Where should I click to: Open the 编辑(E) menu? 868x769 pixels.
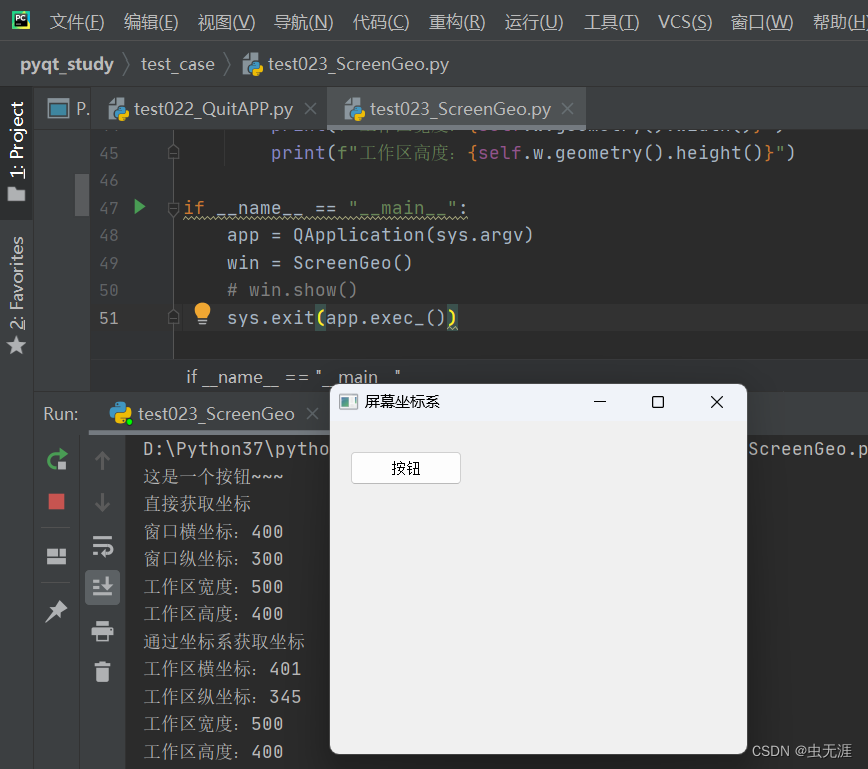pyautogui.click(x=151, y=22)
